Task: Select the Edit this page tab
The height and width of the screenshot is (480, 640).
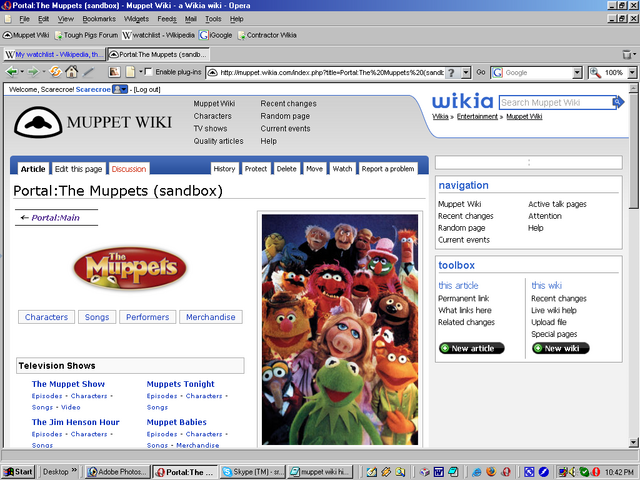Action: (x=78, y=169)
